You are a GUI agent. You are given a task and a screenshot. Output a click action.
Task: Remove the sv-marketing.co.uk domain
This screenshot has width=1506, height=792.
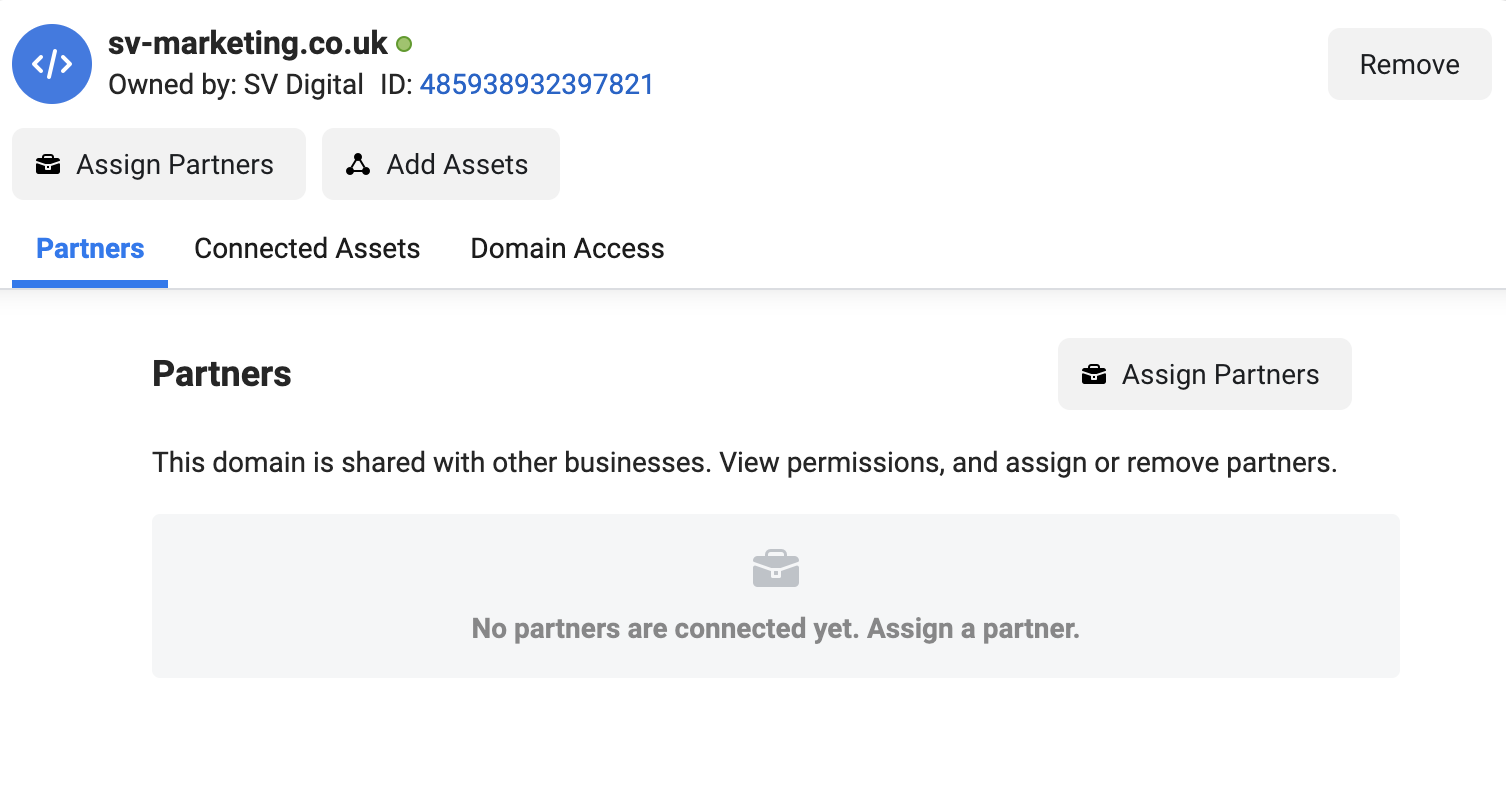1409,65
